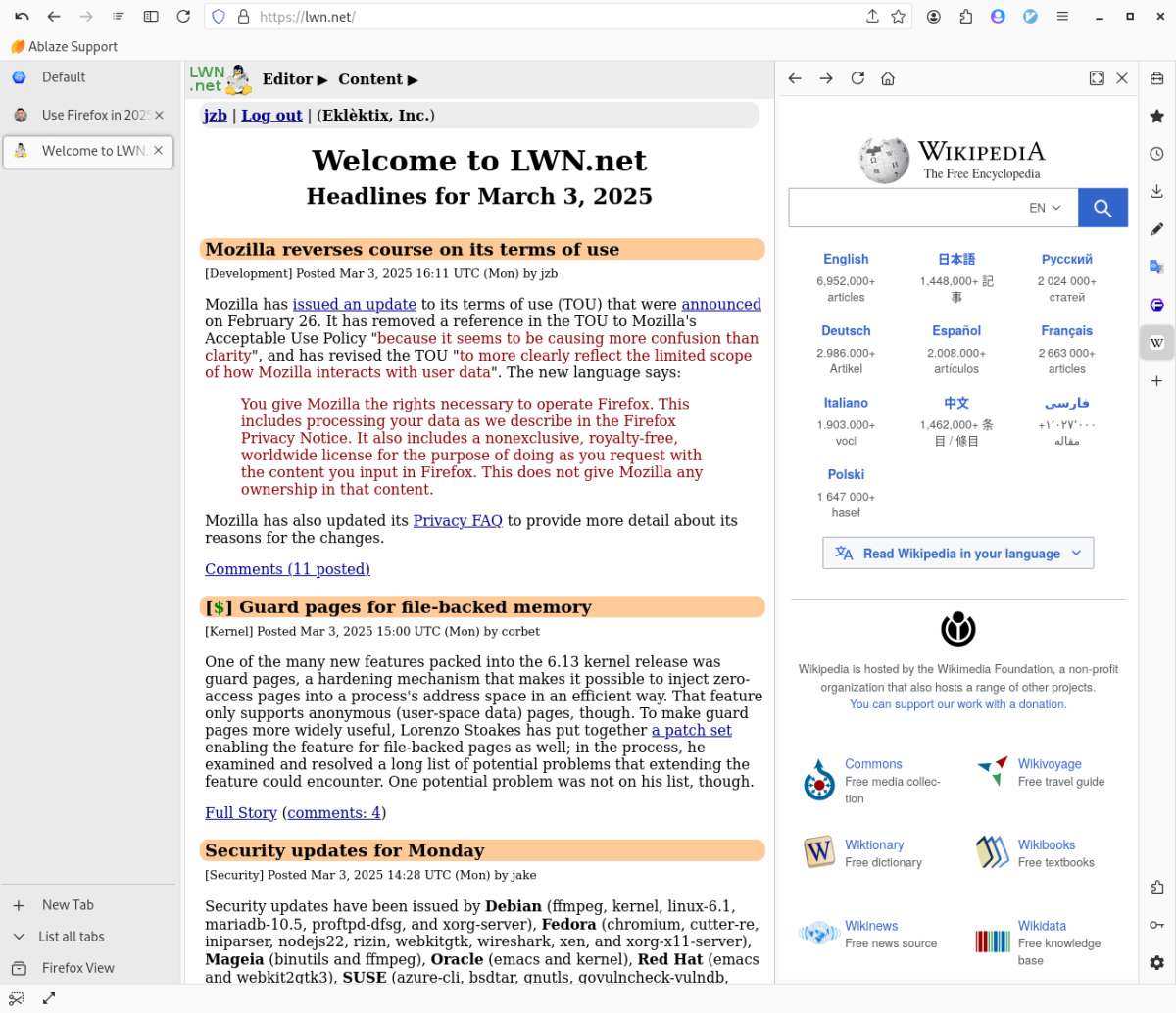Image resolution: width=1176 pixels, height=1013 pixels.
Task: Click the screenshot scissors icon in status bar
Action: 17,998
